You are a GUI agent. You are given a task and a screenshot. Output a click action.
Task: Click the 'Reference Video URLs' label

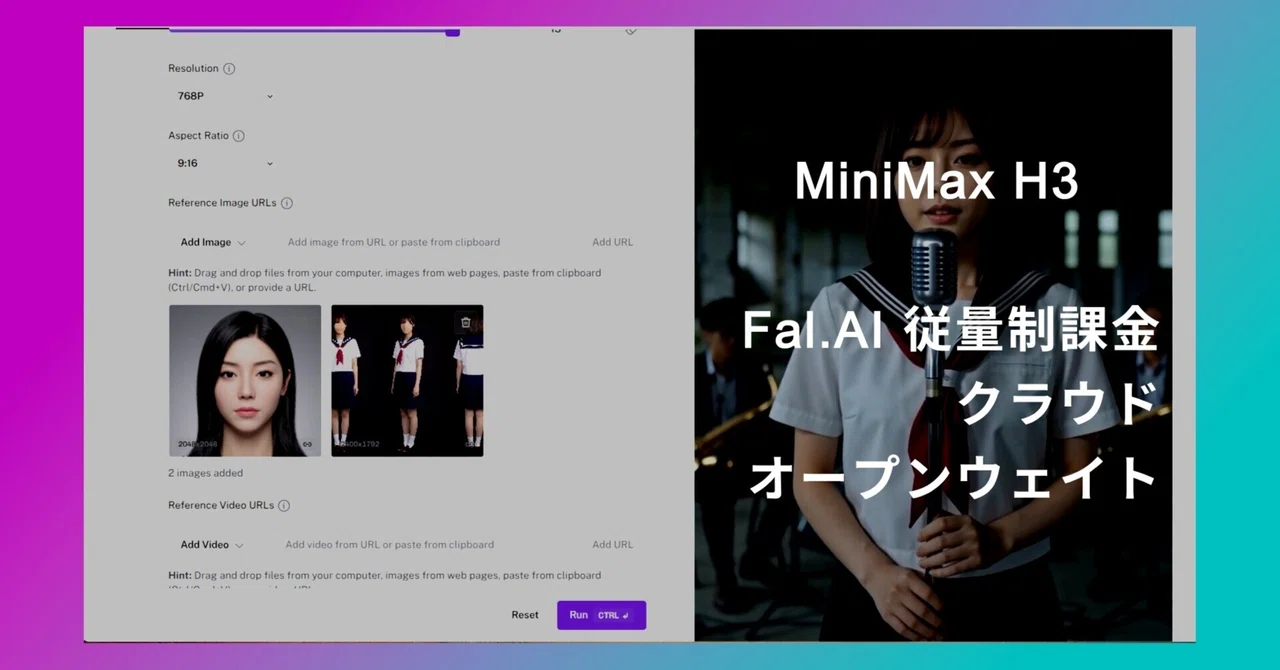tap(221, 506)
